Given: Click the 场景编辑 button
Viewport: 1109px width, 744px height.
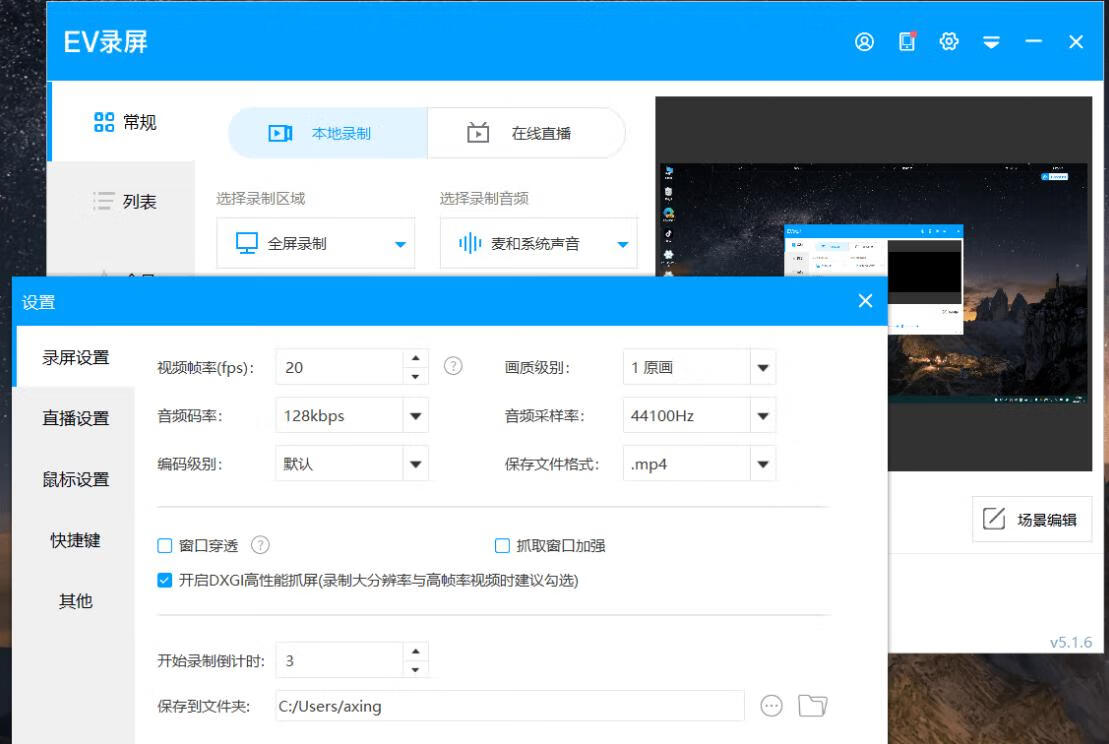Looking at the screenshot, I should [x=1032, y=517].
